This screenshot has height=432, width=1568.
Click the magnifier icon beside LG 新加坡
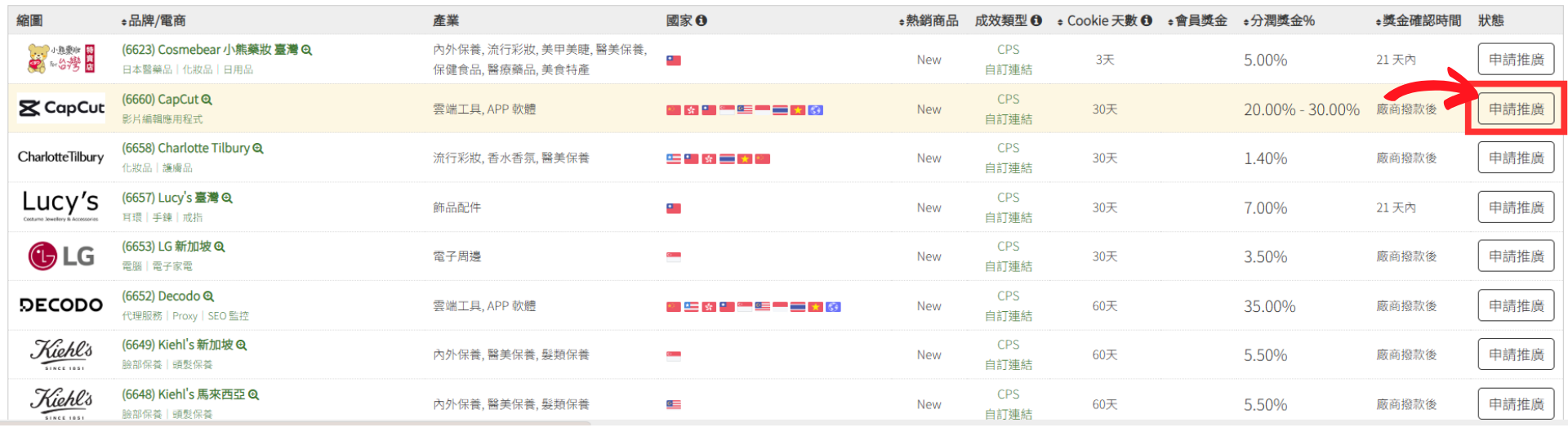[220, 247]
